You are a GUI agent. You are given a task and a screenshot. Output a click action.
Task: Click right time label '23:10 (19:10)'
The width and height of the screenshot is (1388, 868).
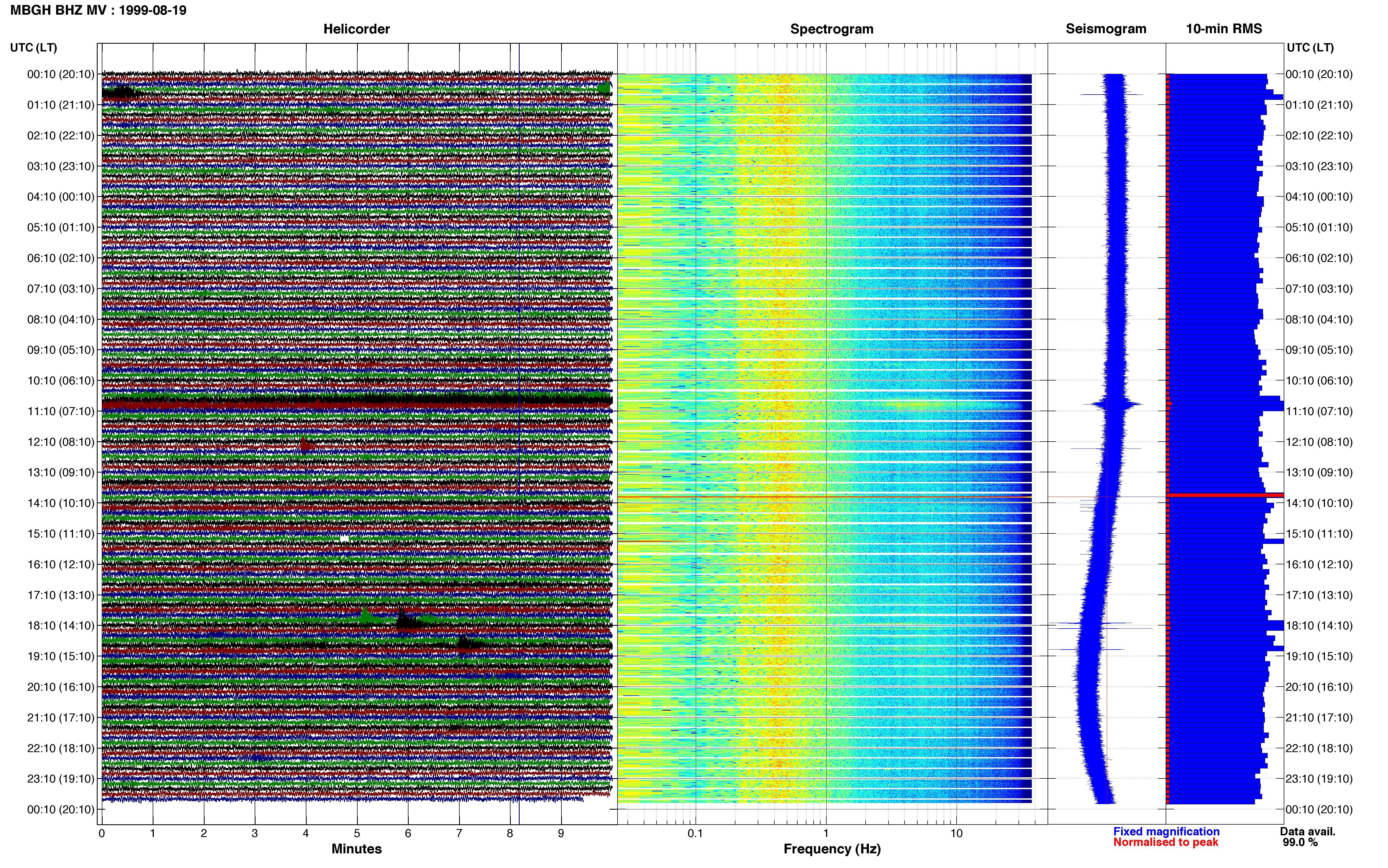pyautogui.click(x=1319, y=779)
